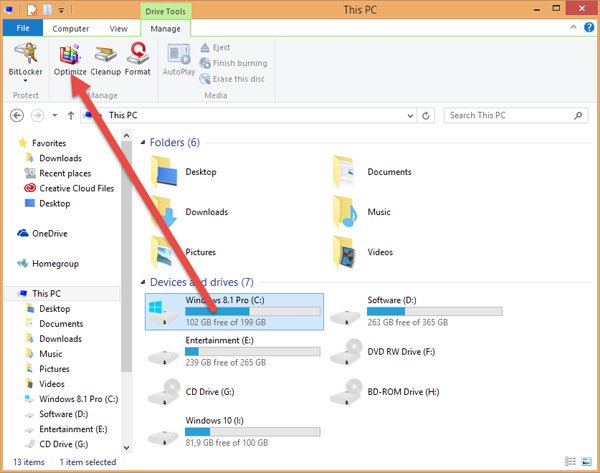Expand the address bar history dropdown
This screenshot has width=600, height=473.
(x=410, y=116)
